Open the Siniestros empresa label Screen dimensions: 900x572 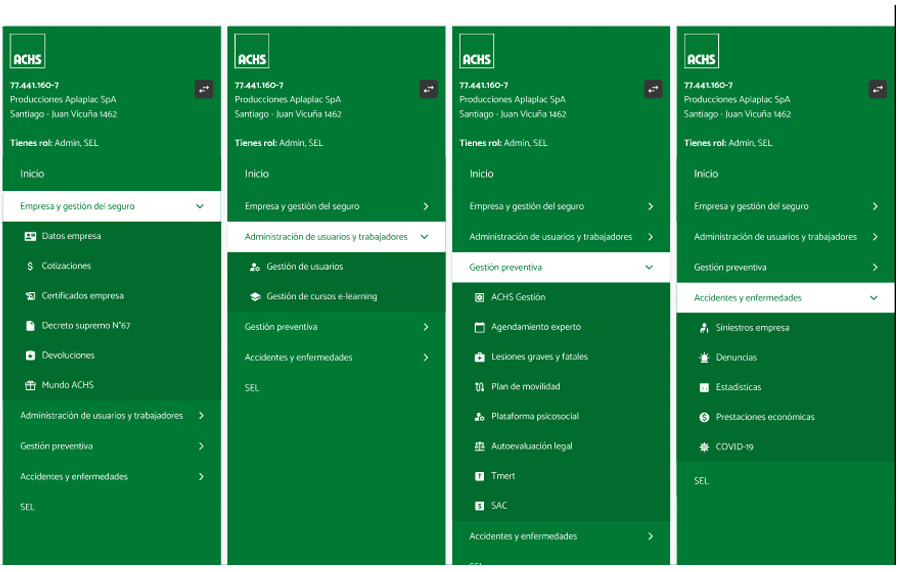click(752, 328)
